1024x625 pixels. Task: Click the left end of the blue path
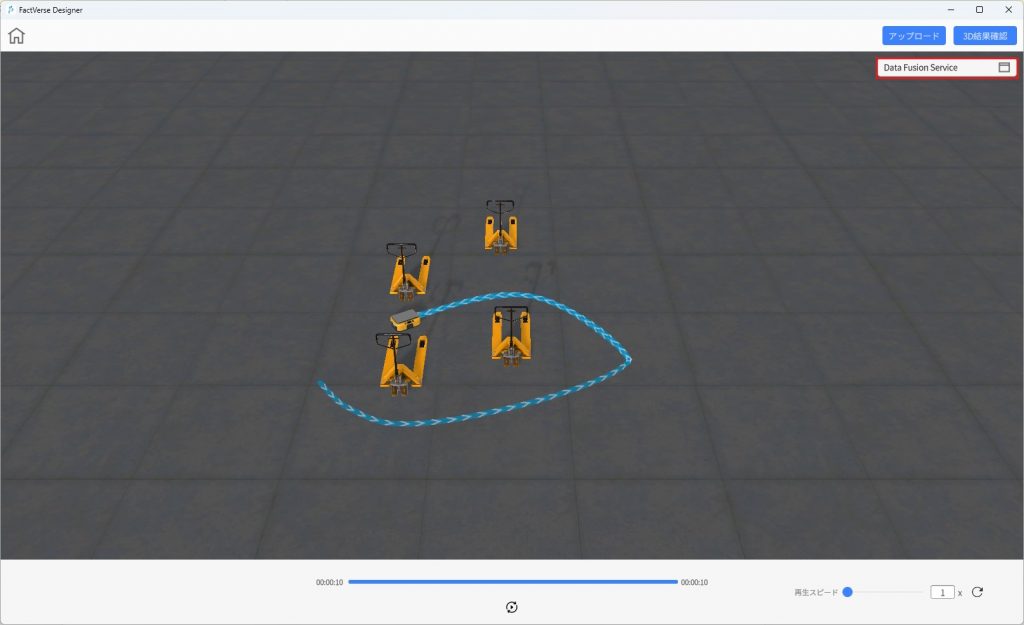tap(320, 383)
